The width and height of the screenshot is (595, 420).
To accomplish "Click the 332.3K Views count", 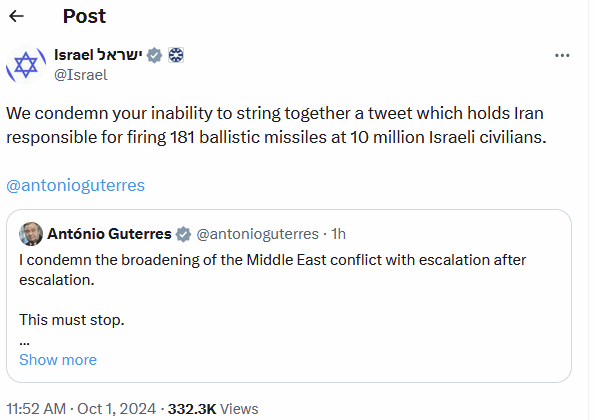I will (x=213, y=409).
